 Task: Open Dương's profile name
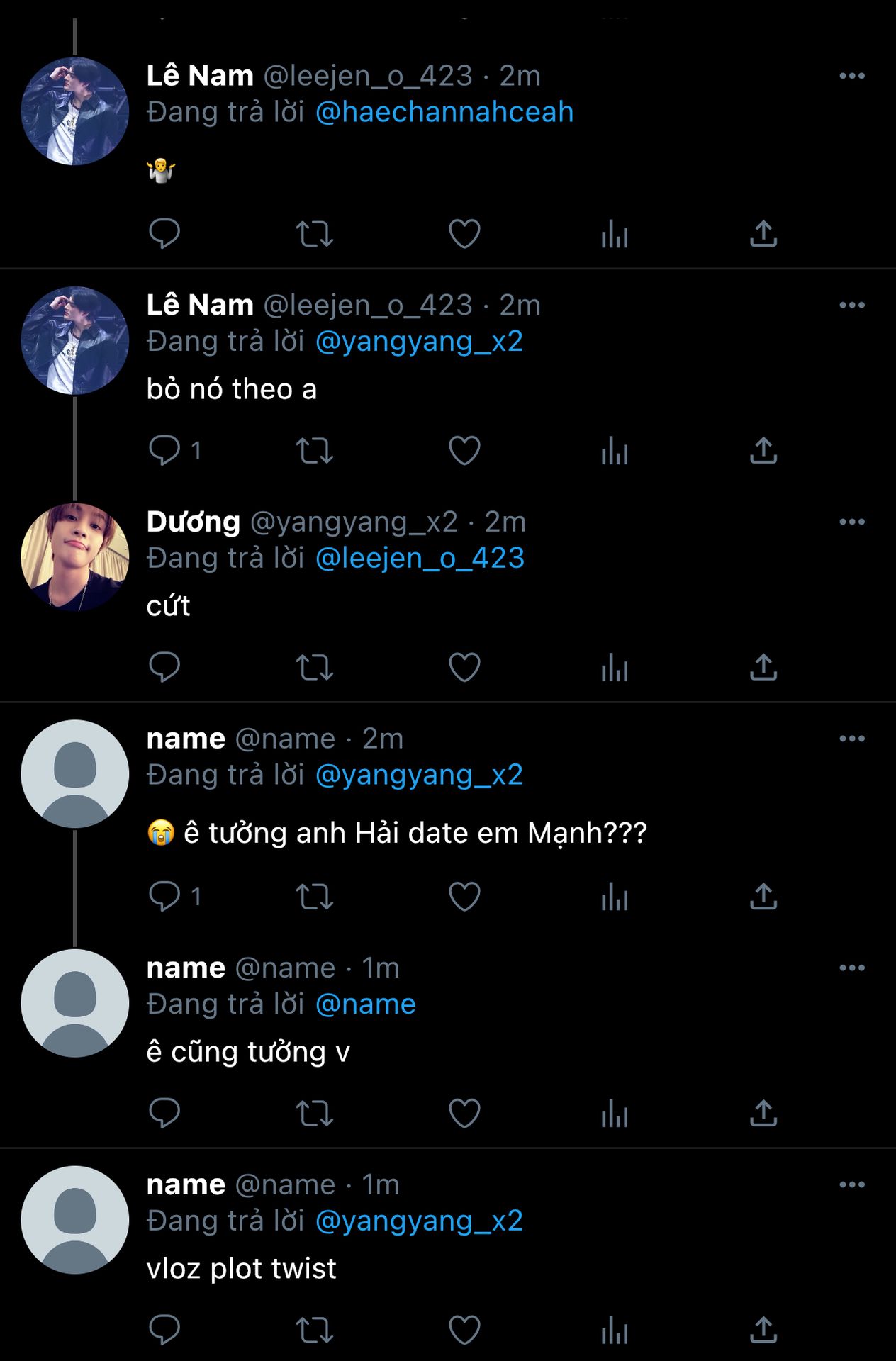[x=194, y=522]
